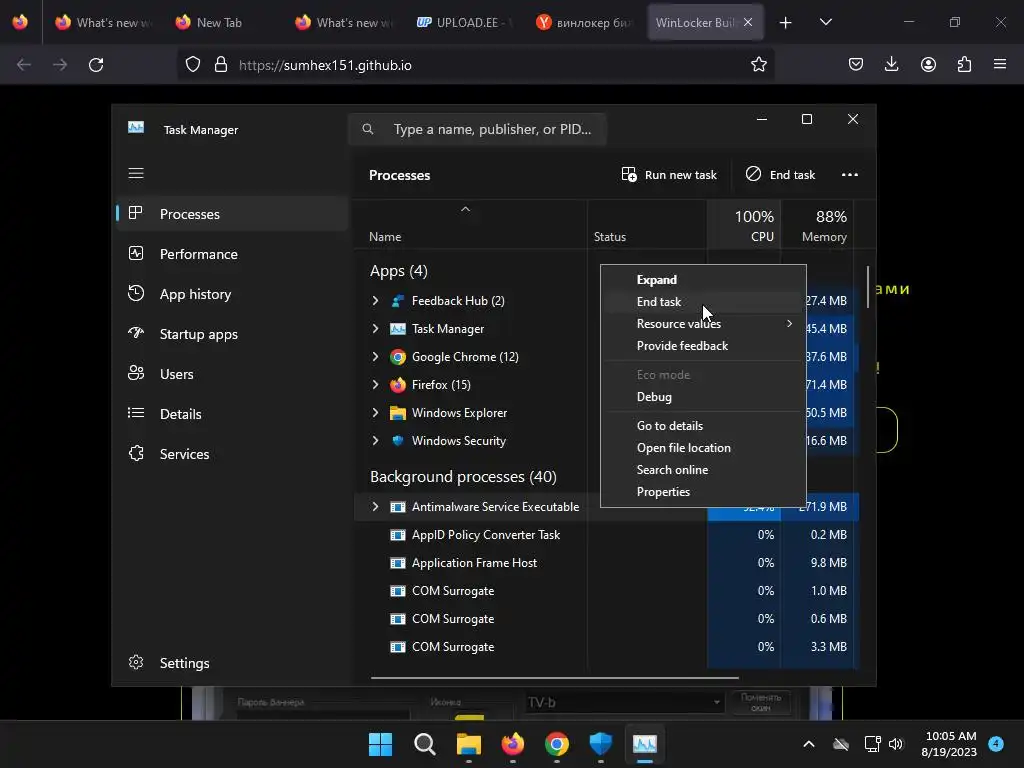
Task: Choose Properties in the context menu
Action: pyautogui.click(x=703, y=492)
